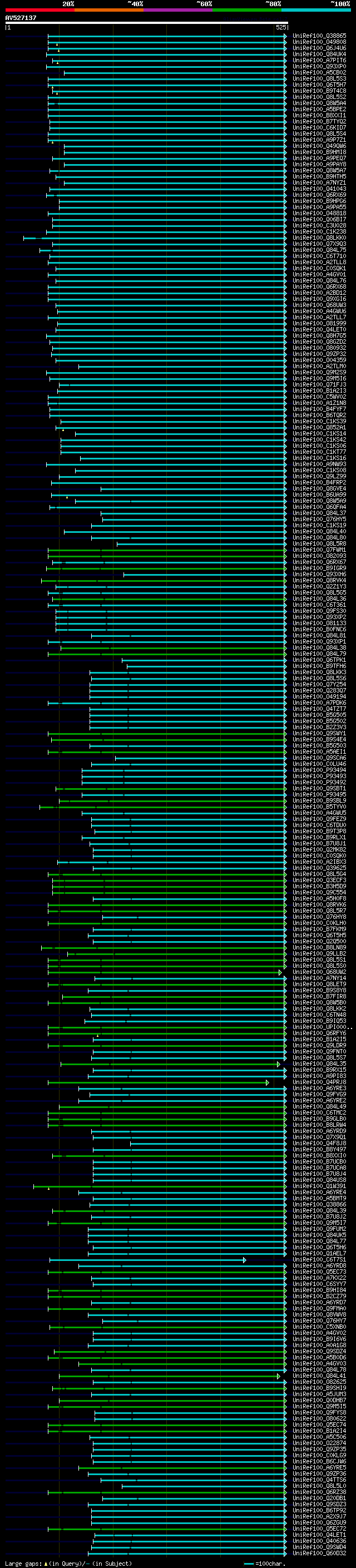Open hit UniRef100_Q38865
The width and height of the screenshot is (356, 1568).
[x=319, y=36]
